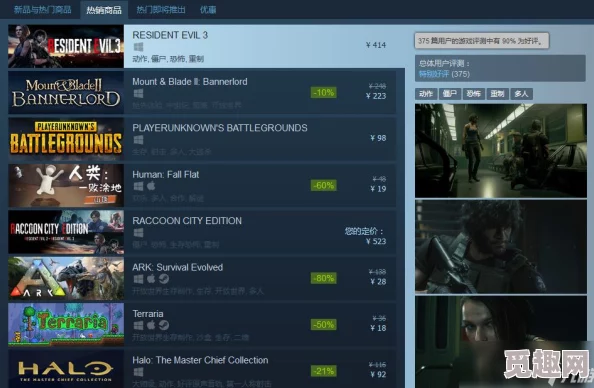
Task: Open the RACCOON CITY EDITION capsule image
Action: click(x=66, y=232)
